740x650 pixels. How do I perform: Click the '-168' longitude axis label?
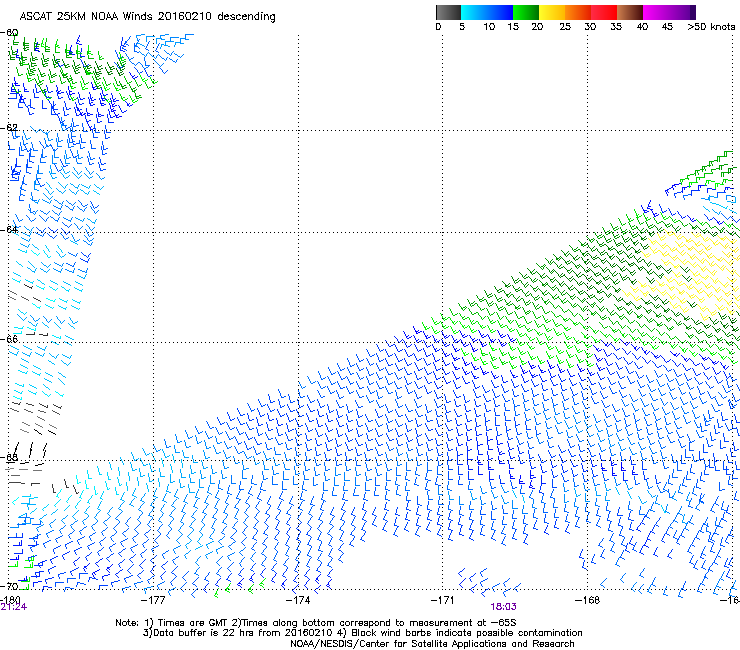click(x=587, y=600)
